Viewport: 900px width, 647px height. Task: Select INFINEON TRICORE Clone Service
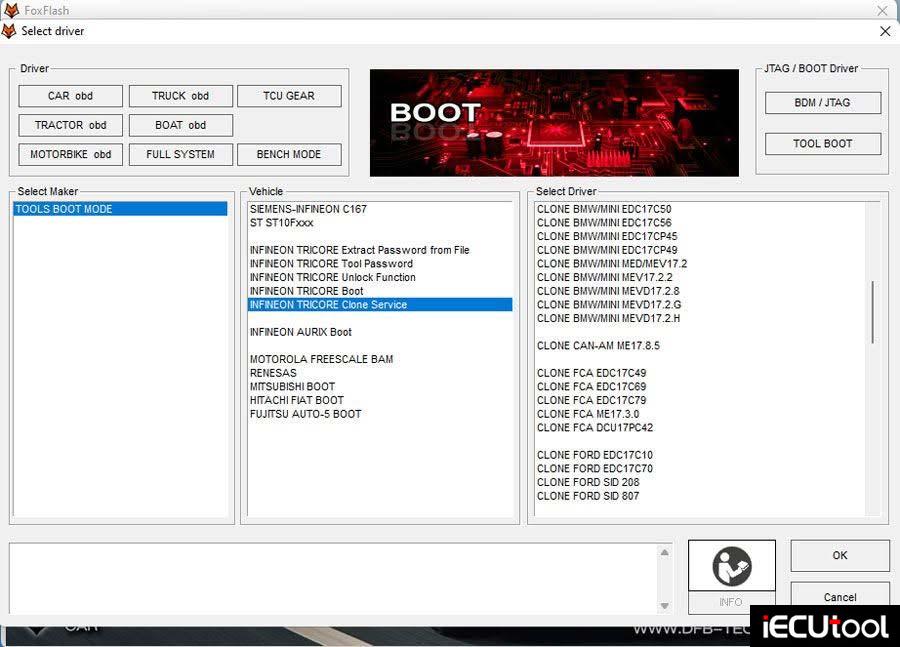click(x=379, y=305)
